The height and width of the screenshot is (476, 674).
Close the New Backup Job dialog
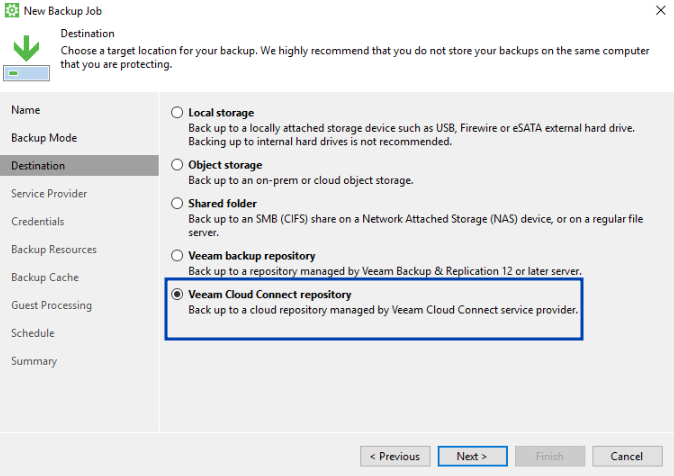pyautogui.click(x=661, y=10)
